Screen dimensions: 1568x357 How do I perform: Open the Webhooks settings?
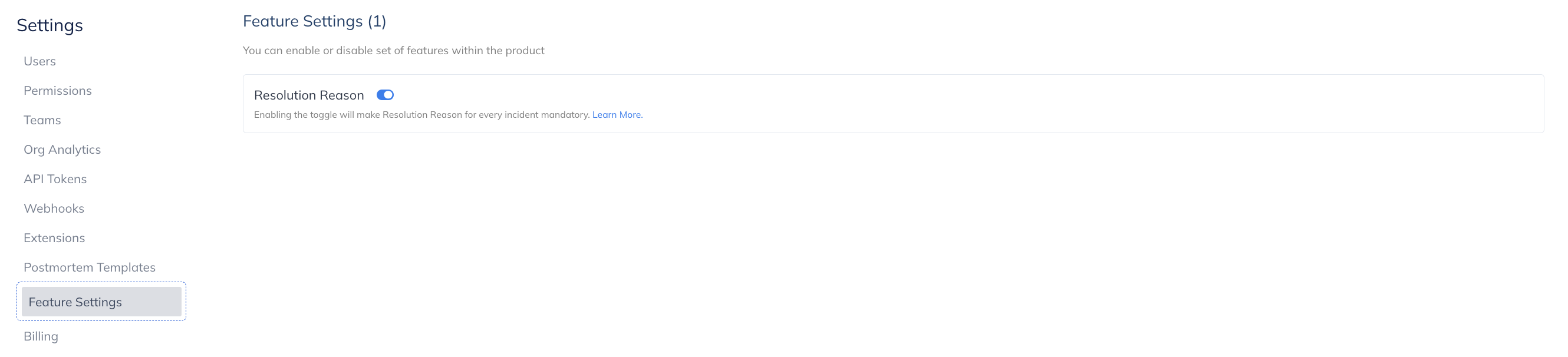point(54,209)
